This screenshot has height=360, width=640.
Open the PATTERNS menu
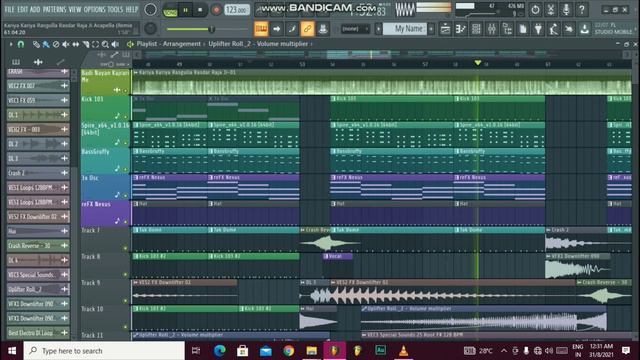[x=54, y=9]
